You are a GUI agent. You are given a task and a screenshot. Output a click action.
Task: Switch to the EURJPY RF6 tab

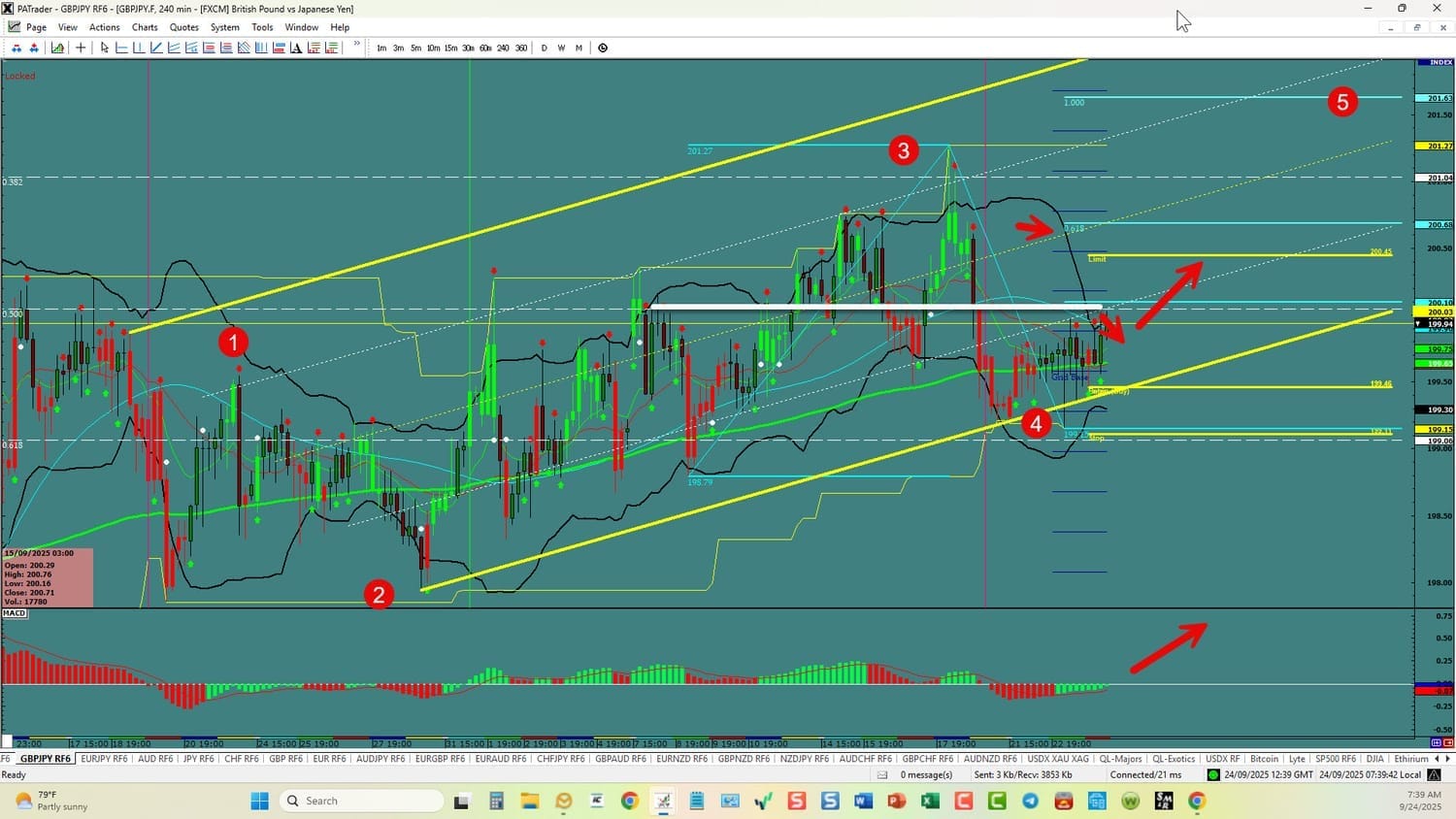pyautogui.click(x=104, y=759)
